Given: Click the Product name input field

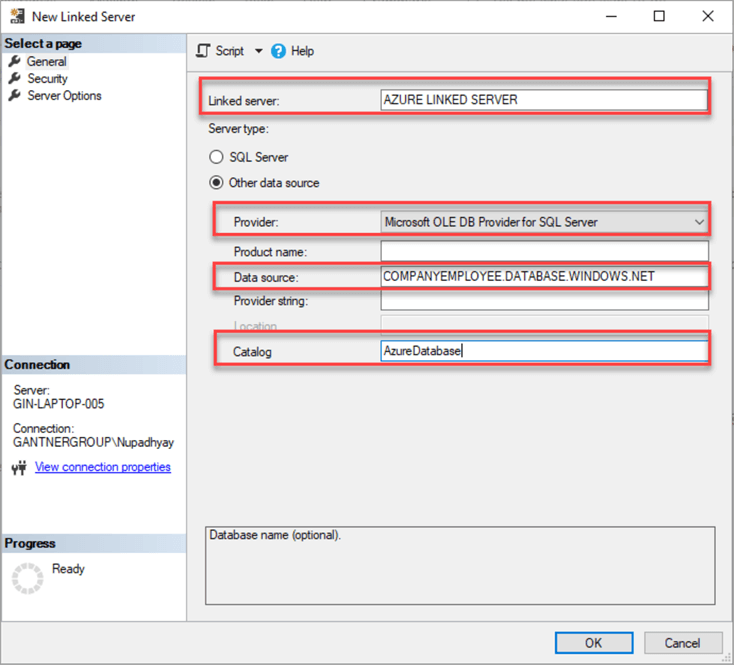Looking at the screenshot, I should (x=544, y=251).
